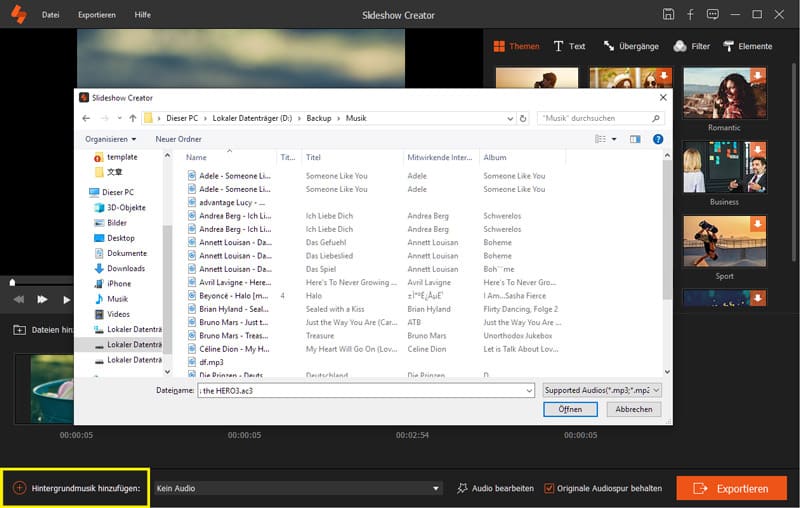Open the Facebook share icon
Viewport: 800px width, 508px height.
(690, 15)
